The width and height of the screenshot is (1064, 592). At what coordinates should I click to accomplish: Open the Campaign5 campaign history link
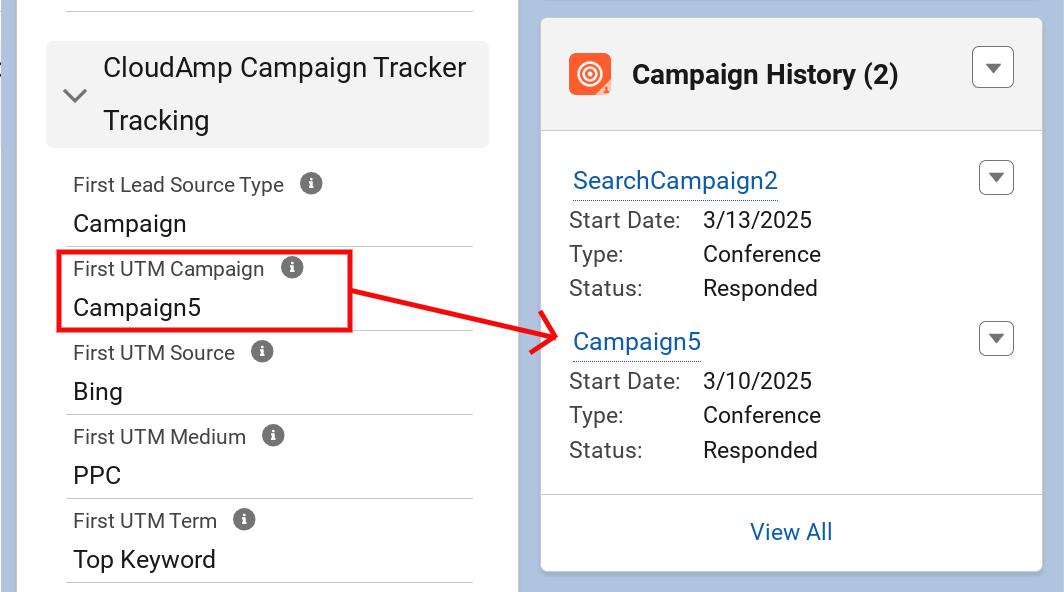click(636, 341)
